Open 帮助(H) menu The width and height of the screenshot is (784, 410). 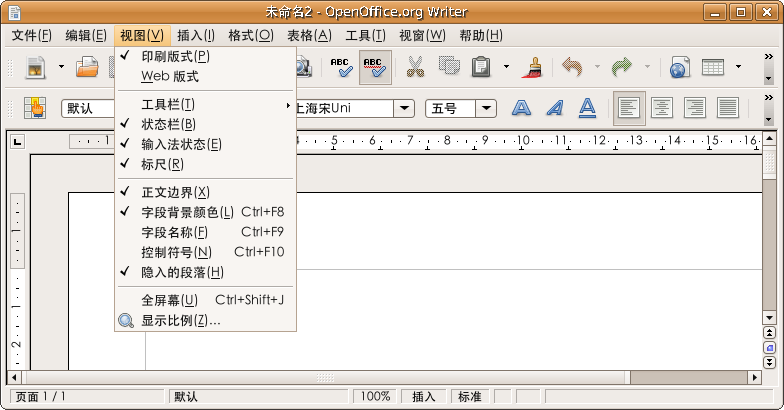coord(481,36)
